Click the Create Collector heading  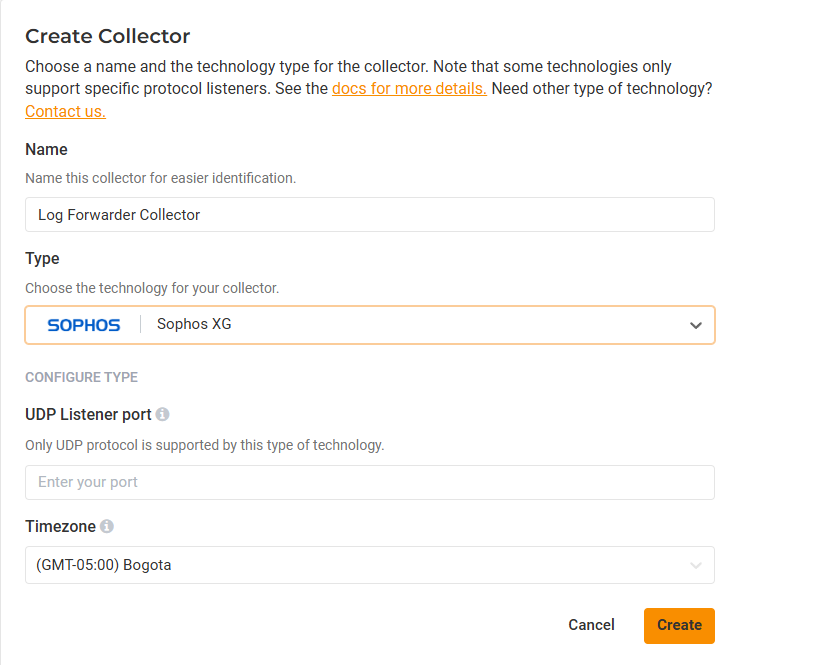[x=107, y=36]
